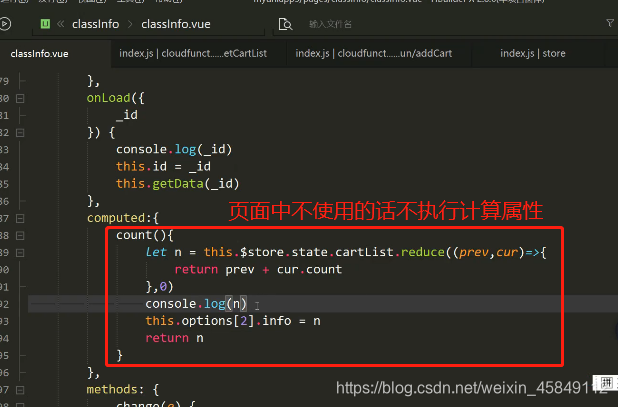This screenshot has width=618, height=407.
Task: Click the 'console.log(n)' line
Action: [x=196, y=304]
